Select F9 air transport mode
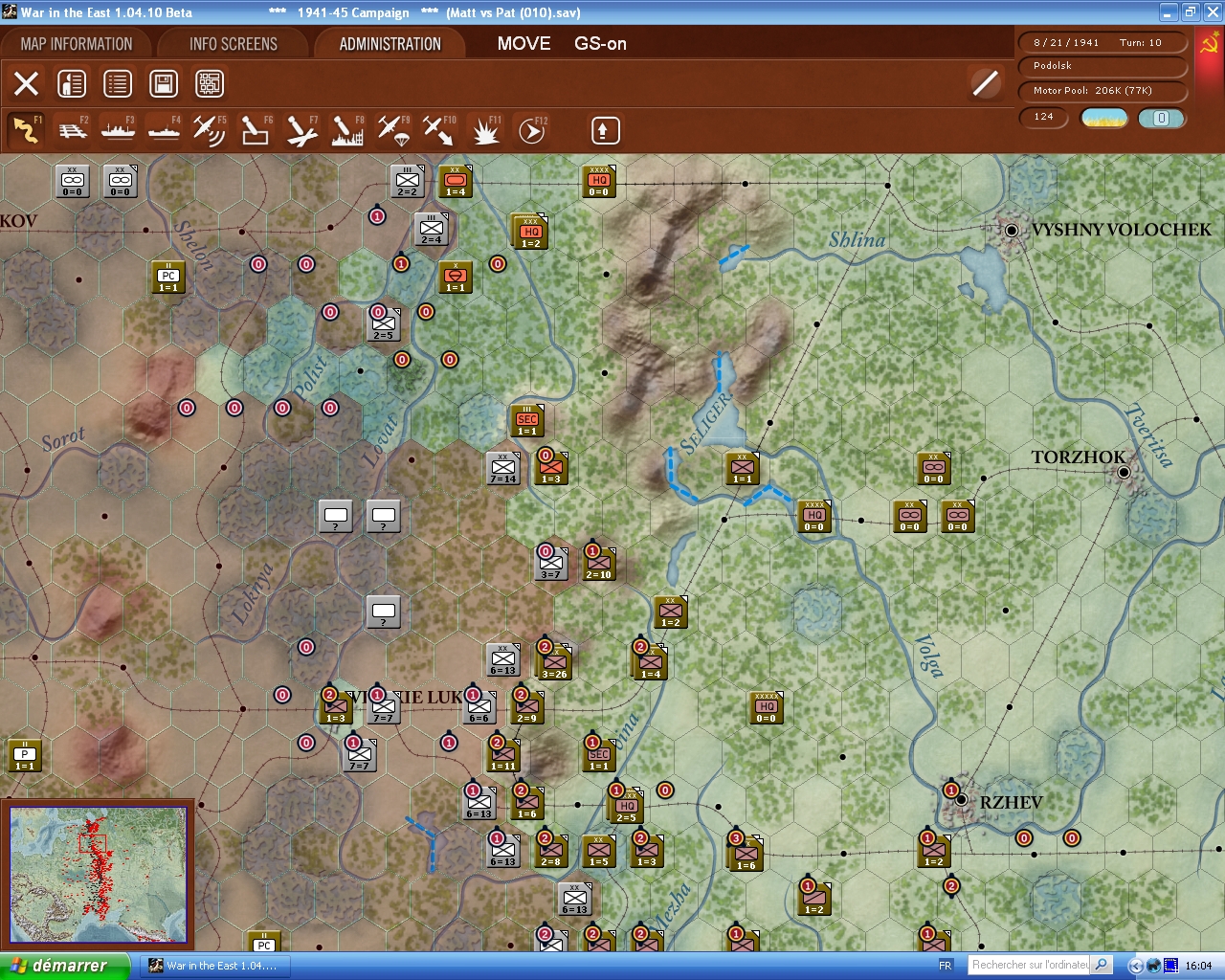Viewport: 1225px width, 980px height. tap(393, 130)
